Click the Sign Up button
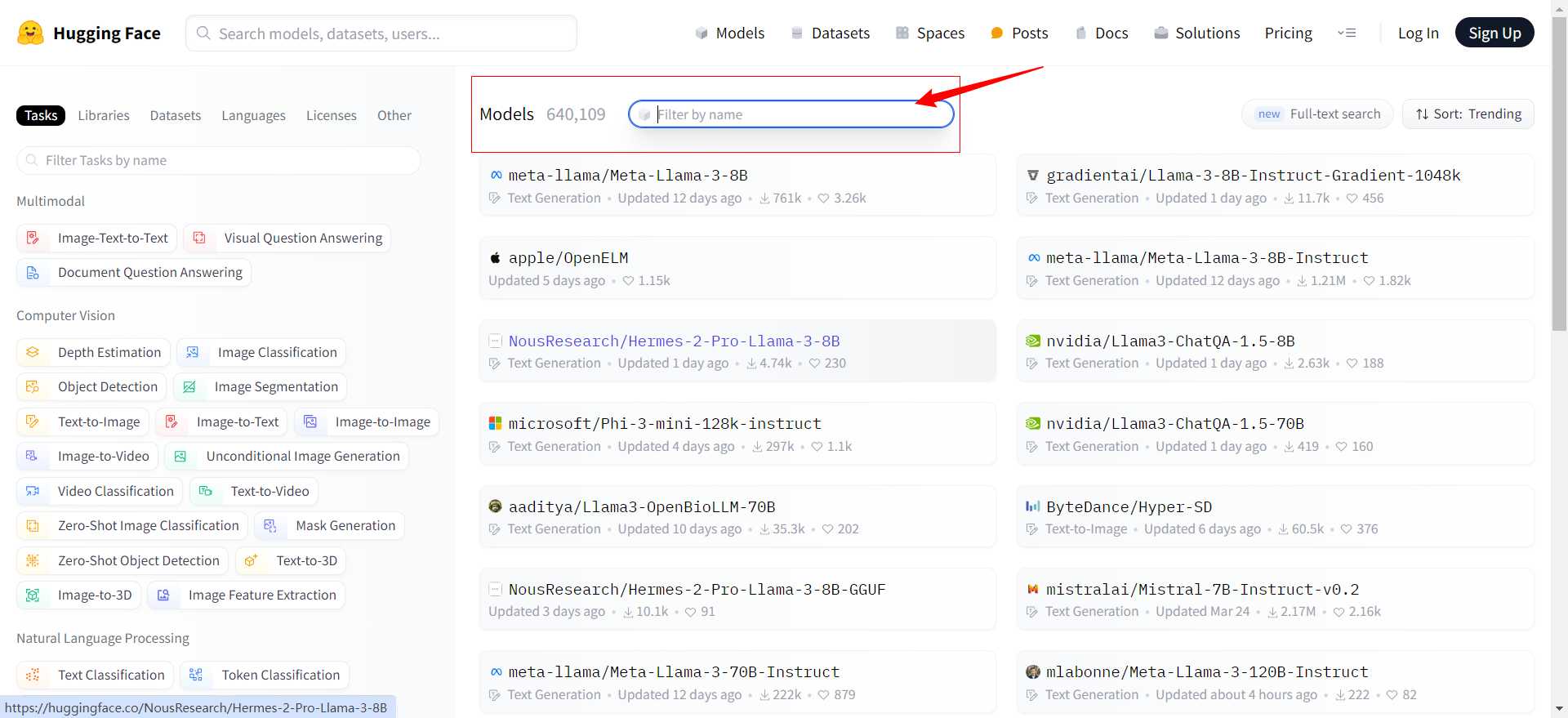Image resolution: width=1568 pixels, height=718 pixels. (1494, 33)
